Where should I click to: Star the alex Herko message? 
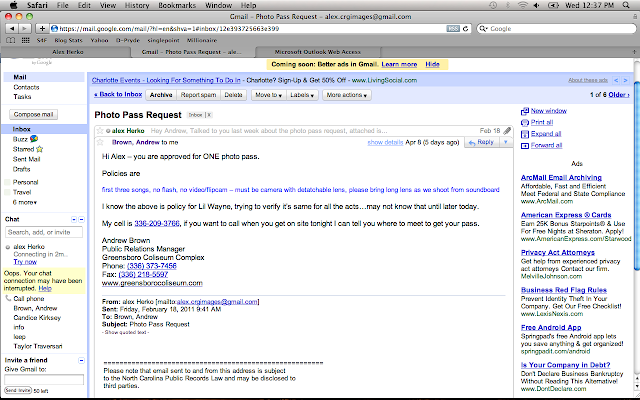[x=100, y=131]
